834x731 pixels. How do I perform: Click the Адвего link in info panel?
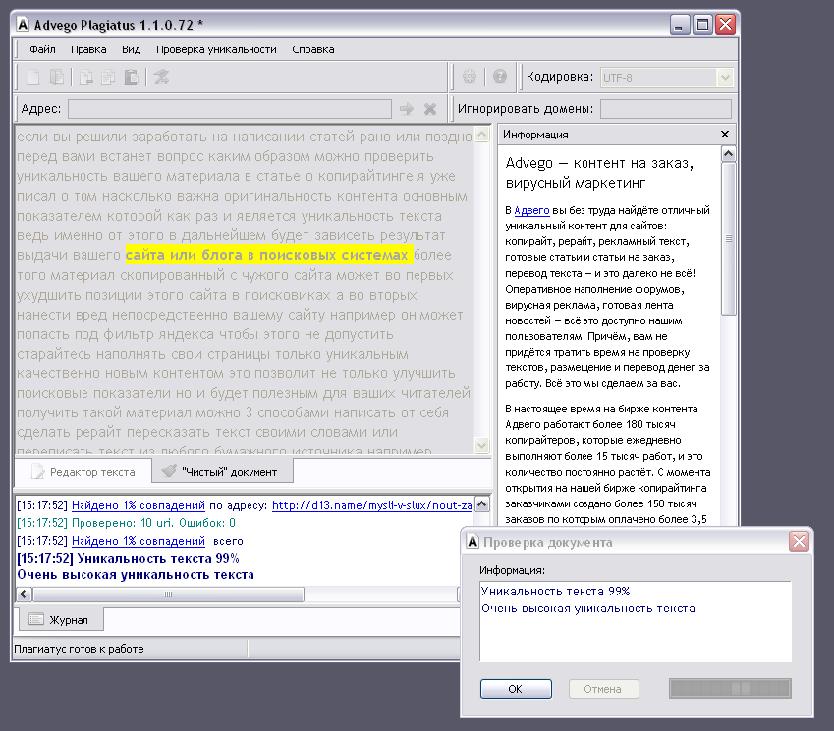pos(532,210)
